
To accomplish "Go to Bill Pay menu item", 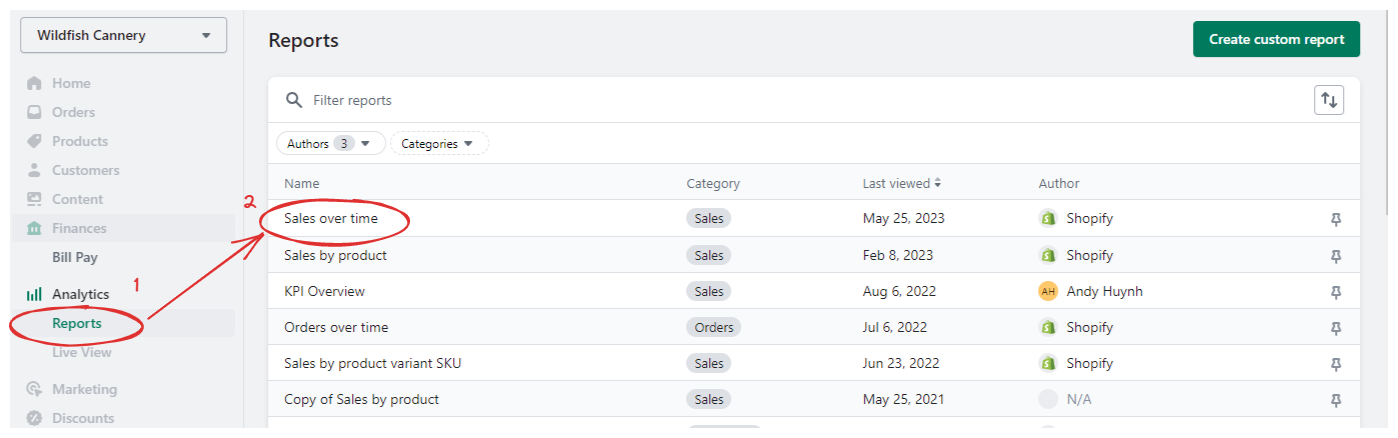I will point(75,258).
